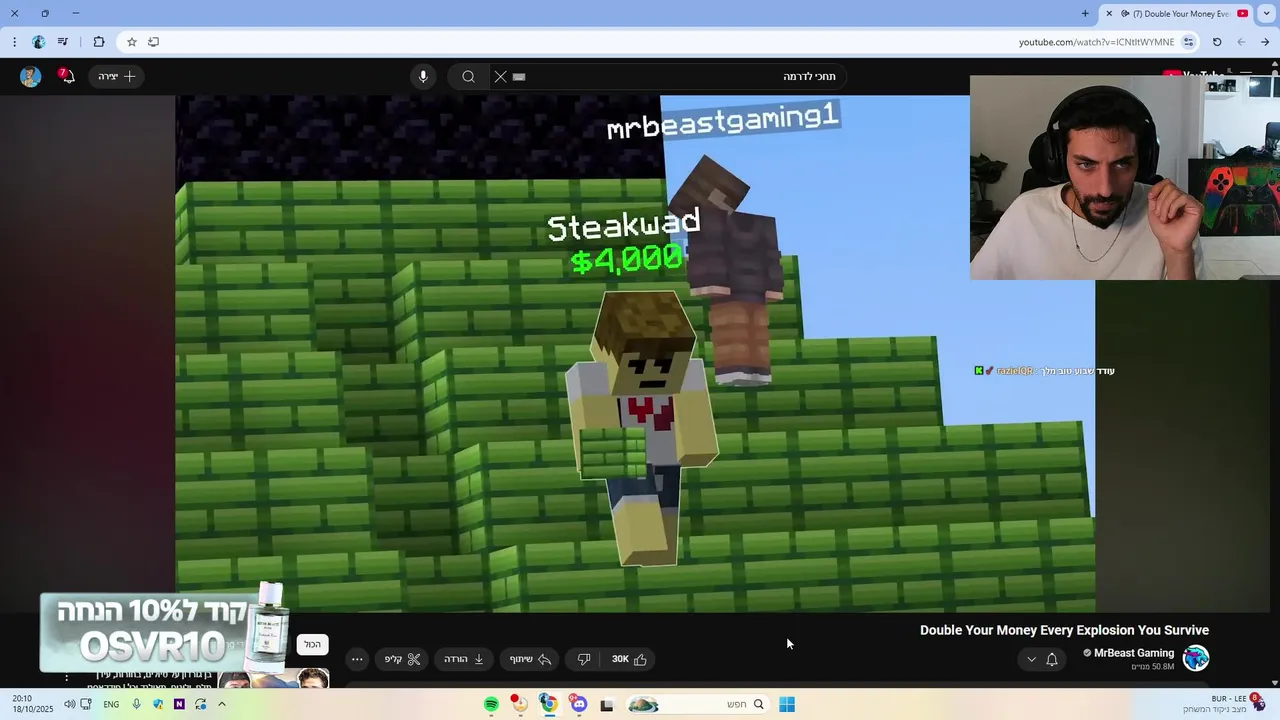Open Windows Start button
Image resolution: width=1280 pixels, height=720 pixels.
pos(787,704)
